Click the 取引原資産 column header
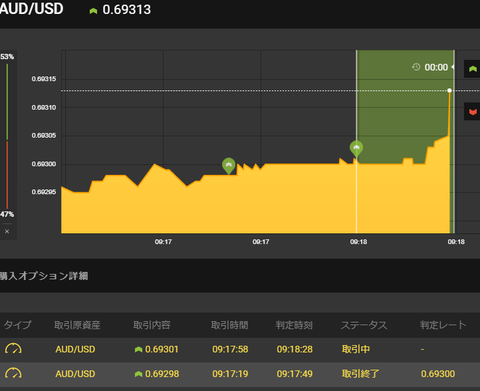480x391 pixels. [77, 325]
